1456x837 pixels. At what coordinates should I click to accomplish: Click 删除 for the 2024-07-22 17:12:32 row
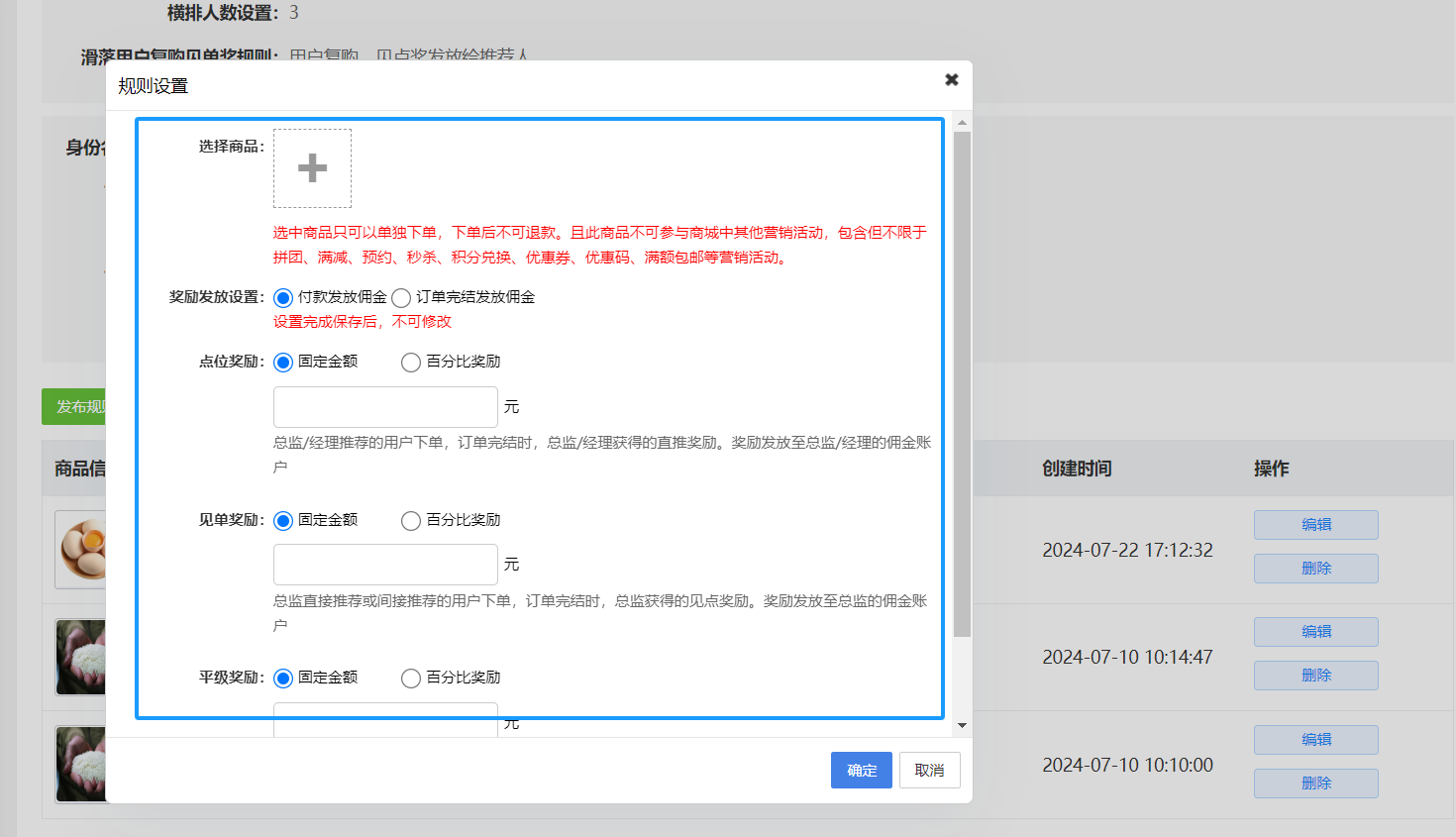coord(1316,569)
